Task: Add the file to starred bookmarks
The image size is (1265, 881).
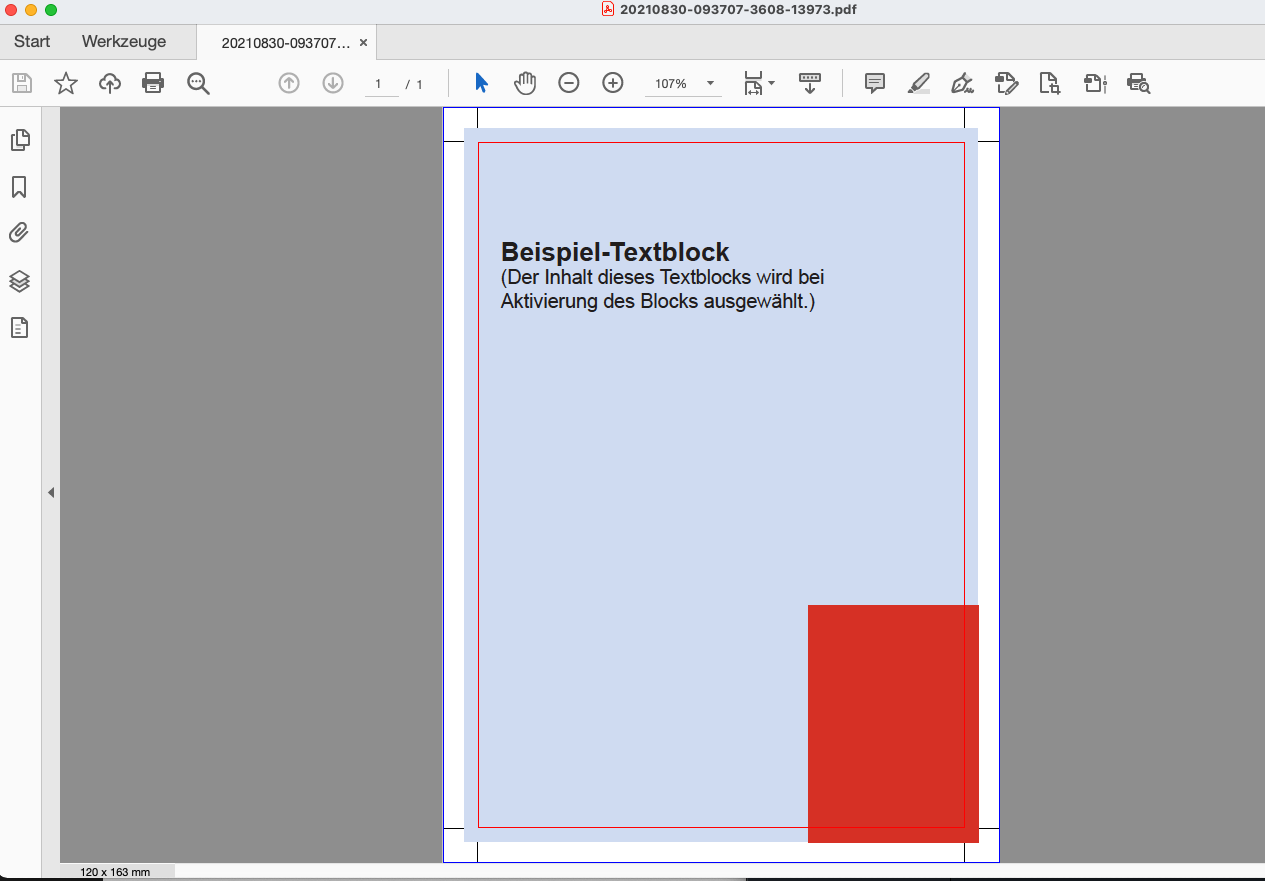Action: point(66,84)
